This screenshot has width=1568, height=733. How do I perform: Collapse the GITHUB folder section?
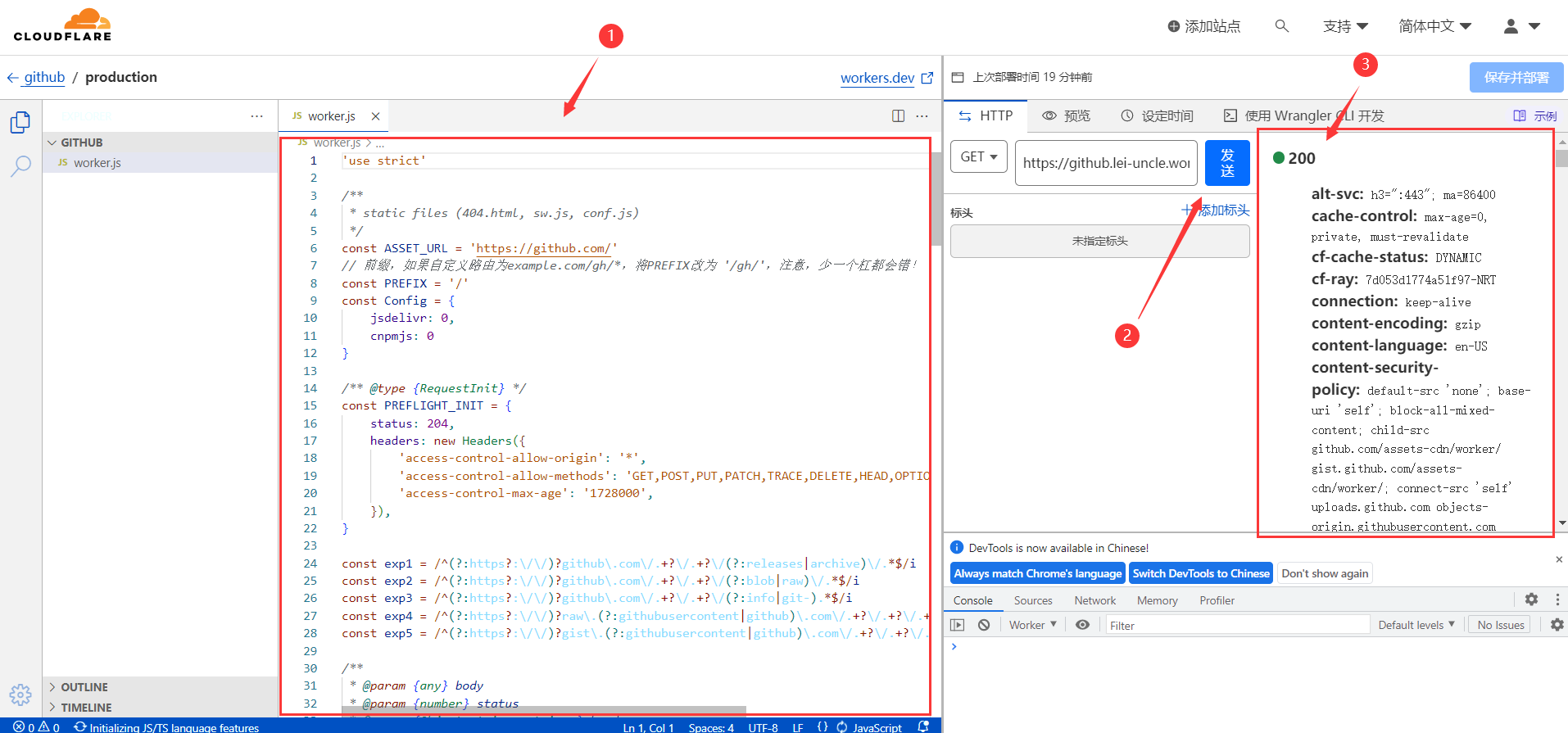161,143
